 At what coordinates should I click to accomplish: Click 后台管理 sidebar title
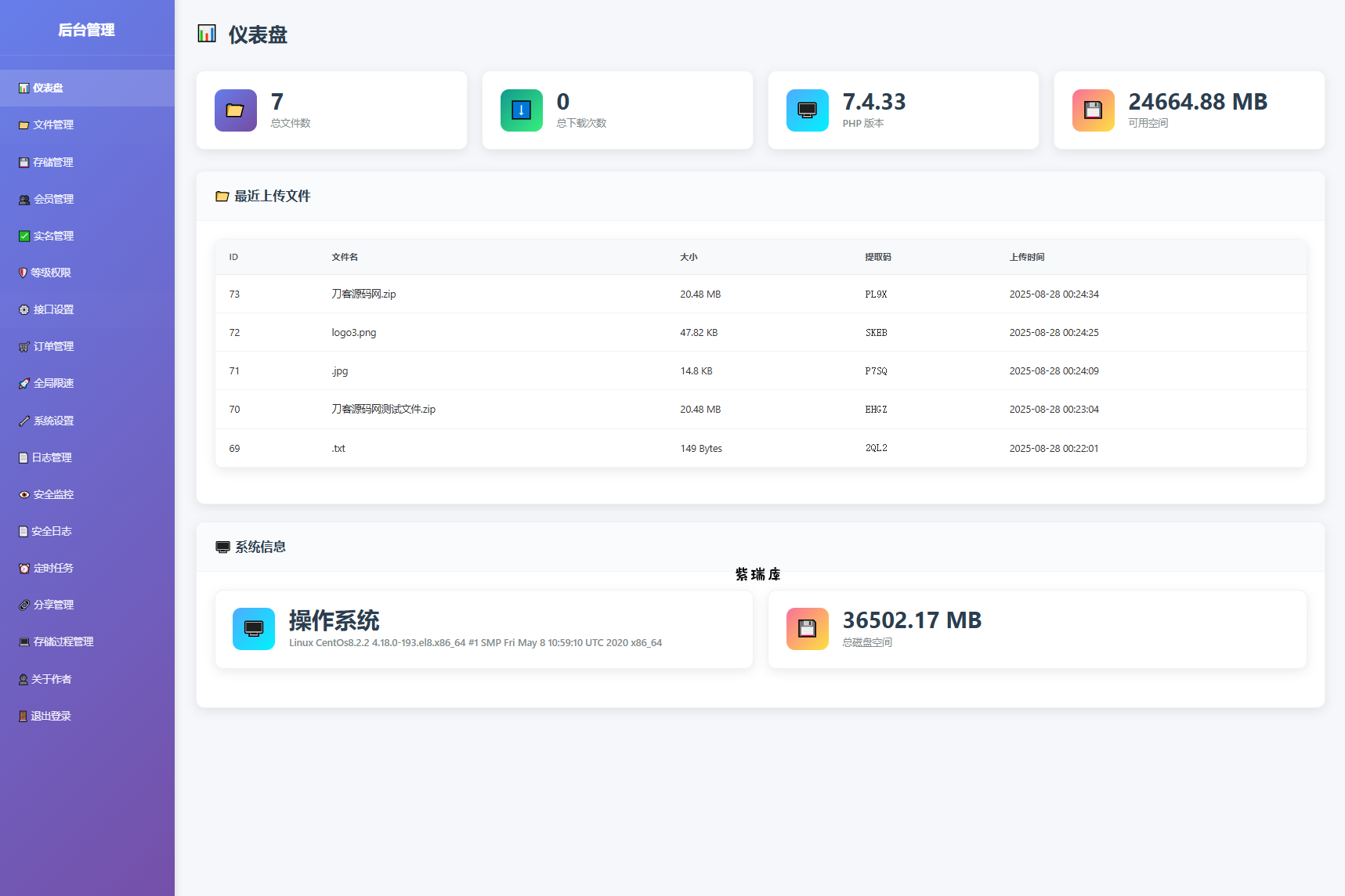(87, 30)
